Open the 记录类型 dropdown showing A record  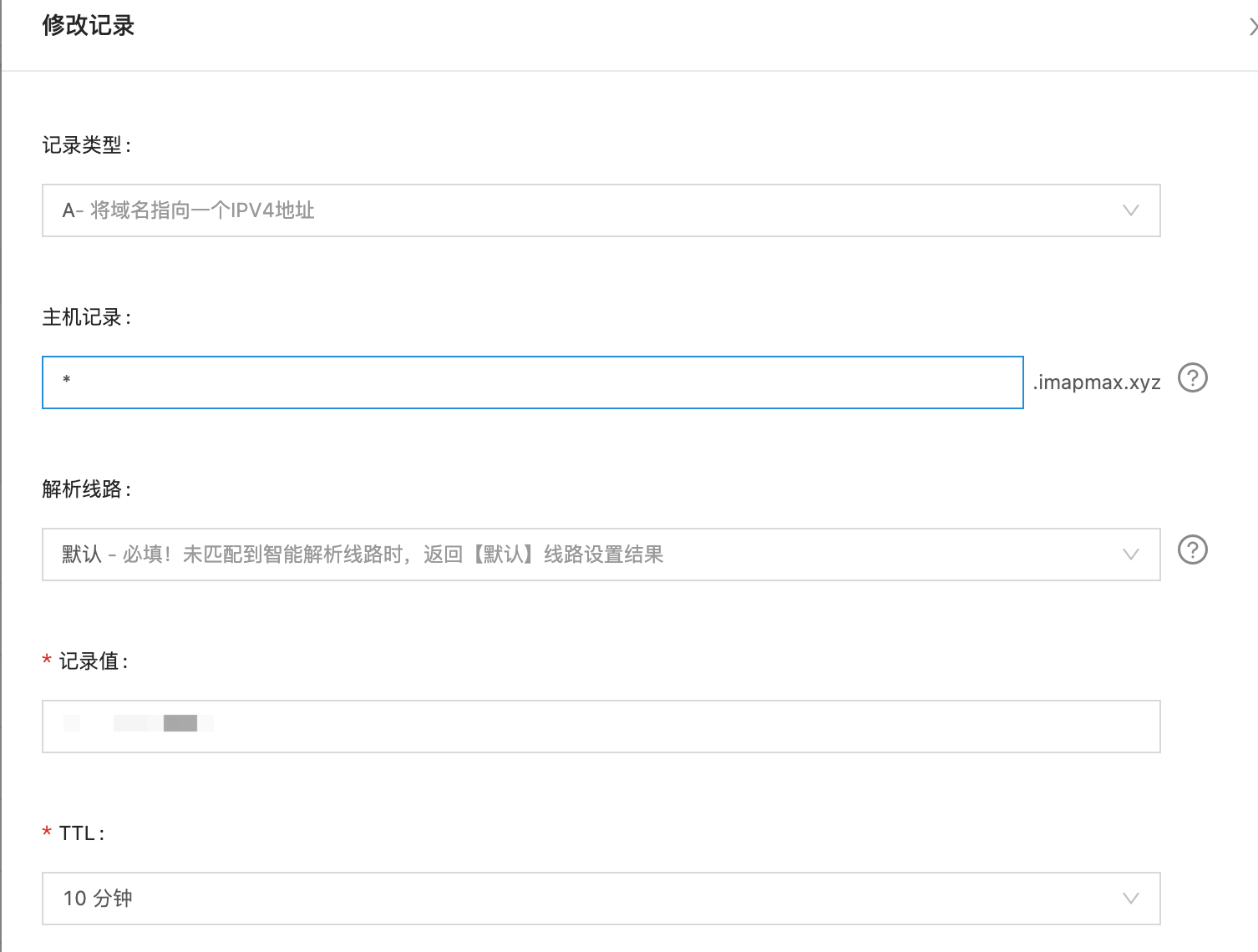(x=585, y=210)
